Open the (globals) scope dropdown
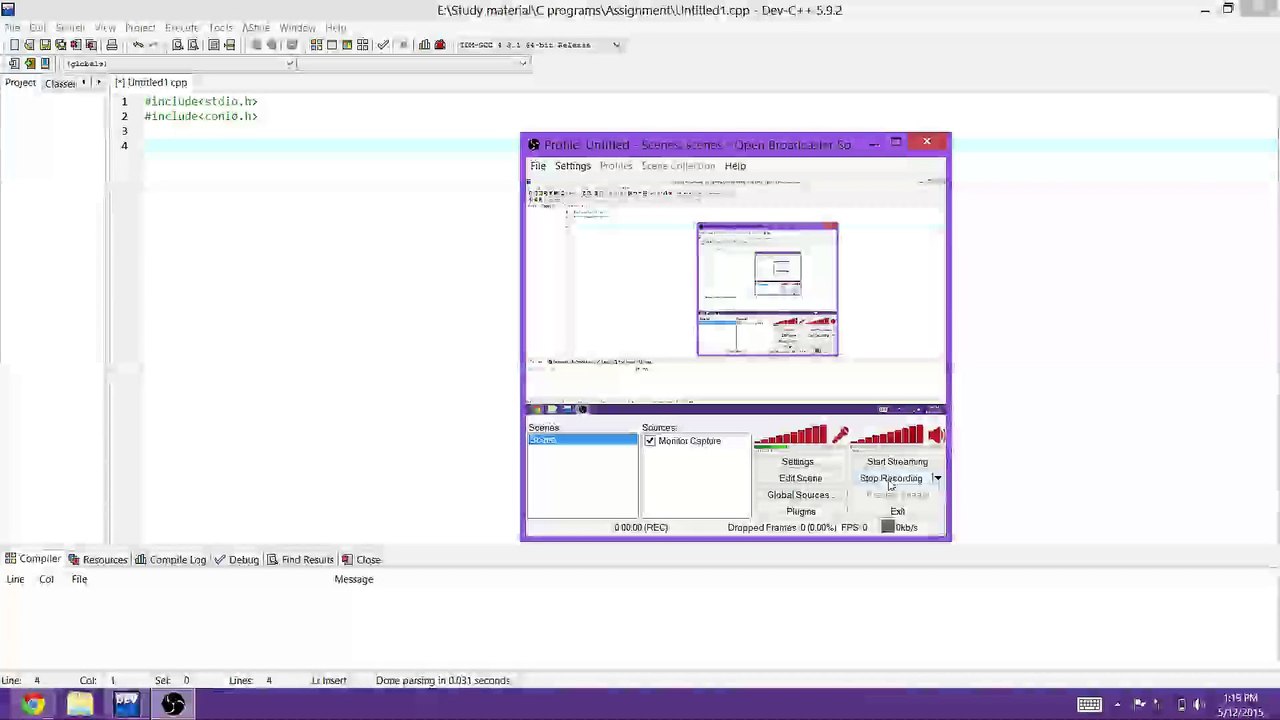 pyautogui.click(x=290, y=64)
